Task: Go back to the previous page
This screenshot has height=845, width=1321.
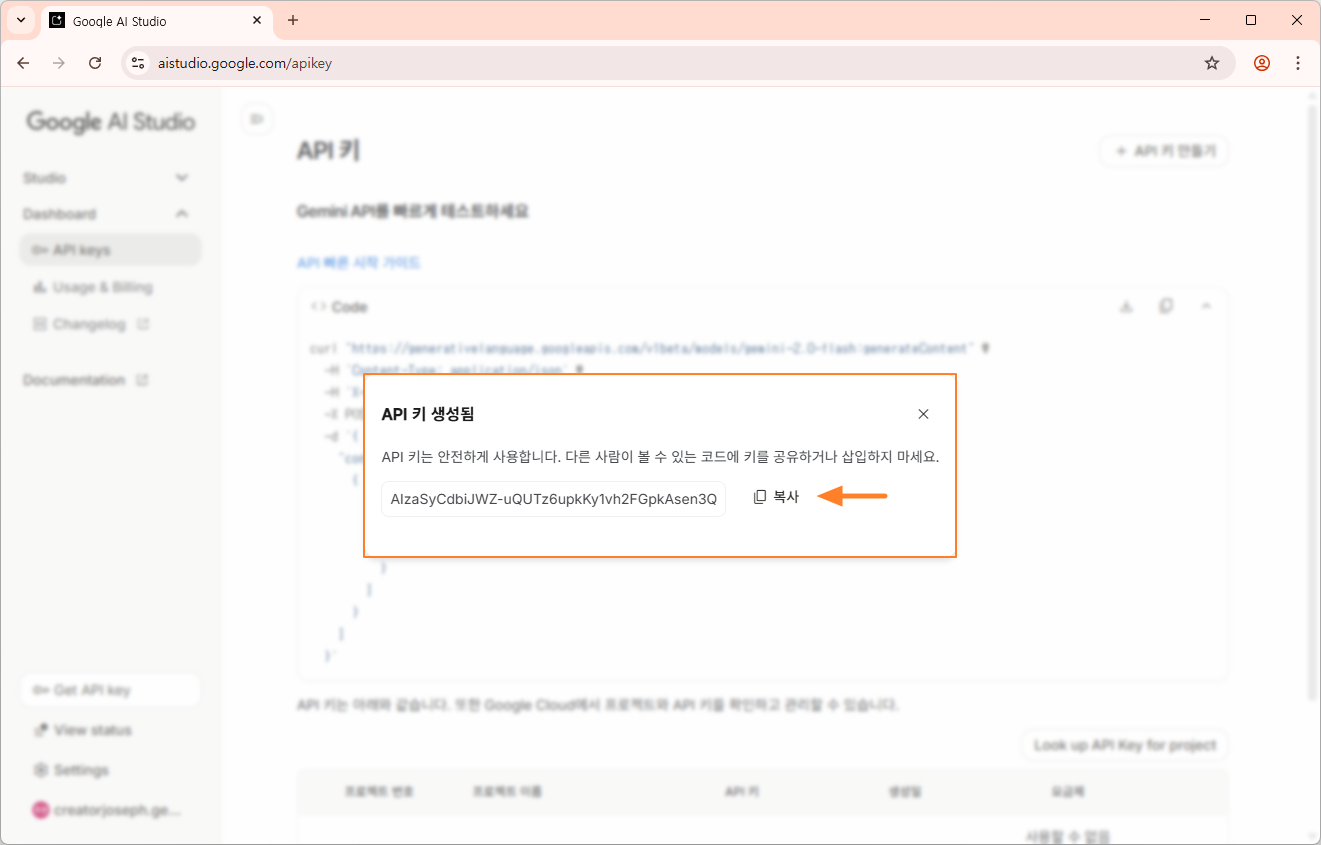Action: [x=24, y=63]
